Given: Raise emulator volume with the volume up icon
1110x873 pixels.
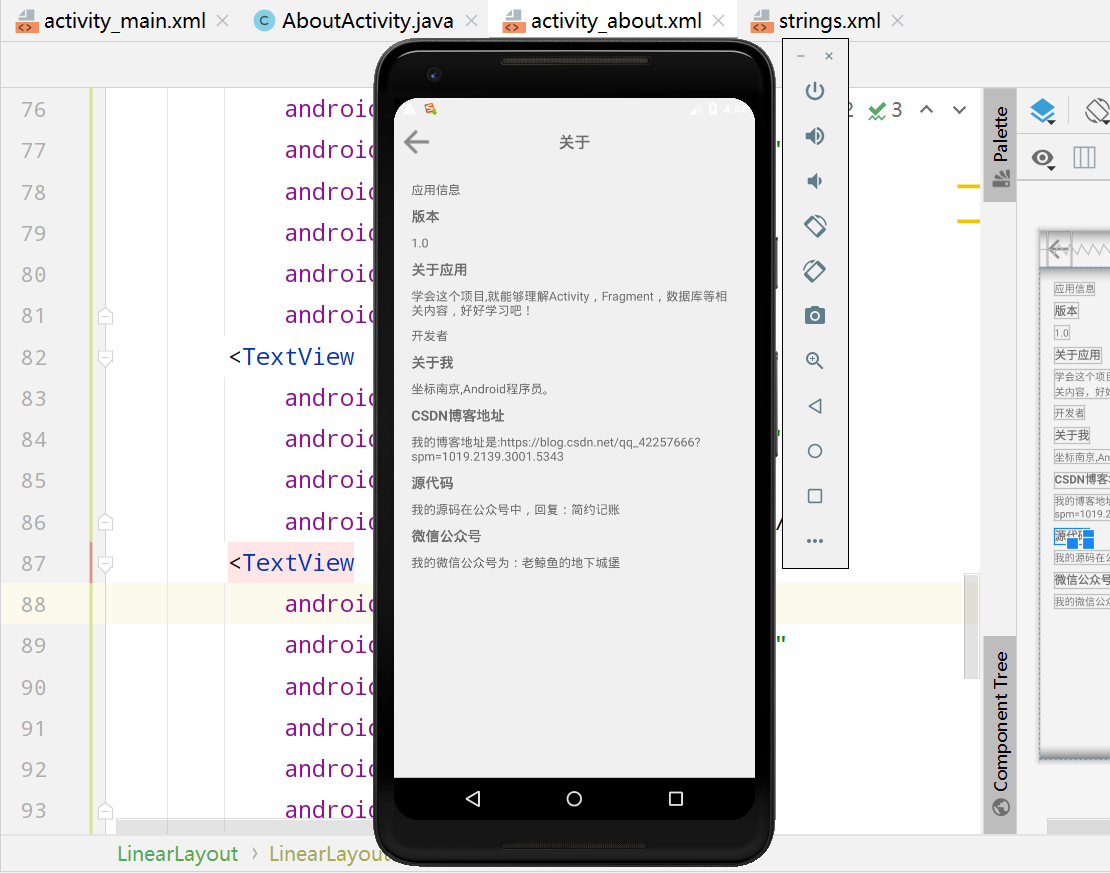Looking at the screenshot, I should (815, 136).
